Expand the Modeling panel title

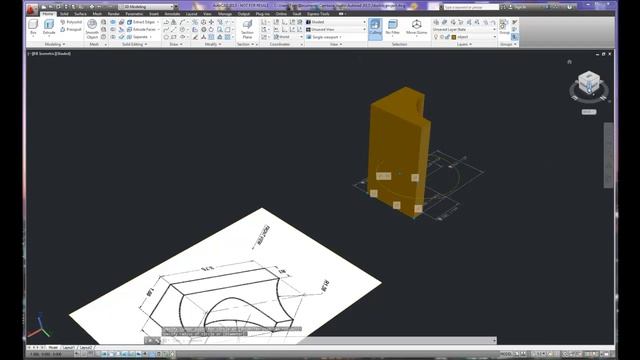pyautogui.click(x=54, y=44)
